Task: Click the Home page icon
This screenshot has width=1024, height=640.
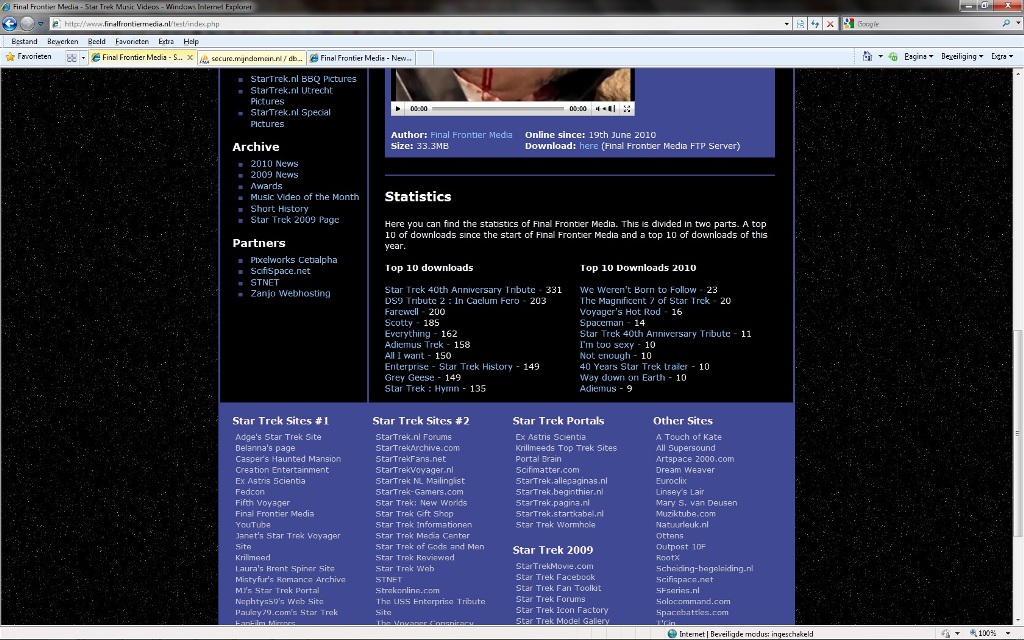Action: (x=867, y=56)
